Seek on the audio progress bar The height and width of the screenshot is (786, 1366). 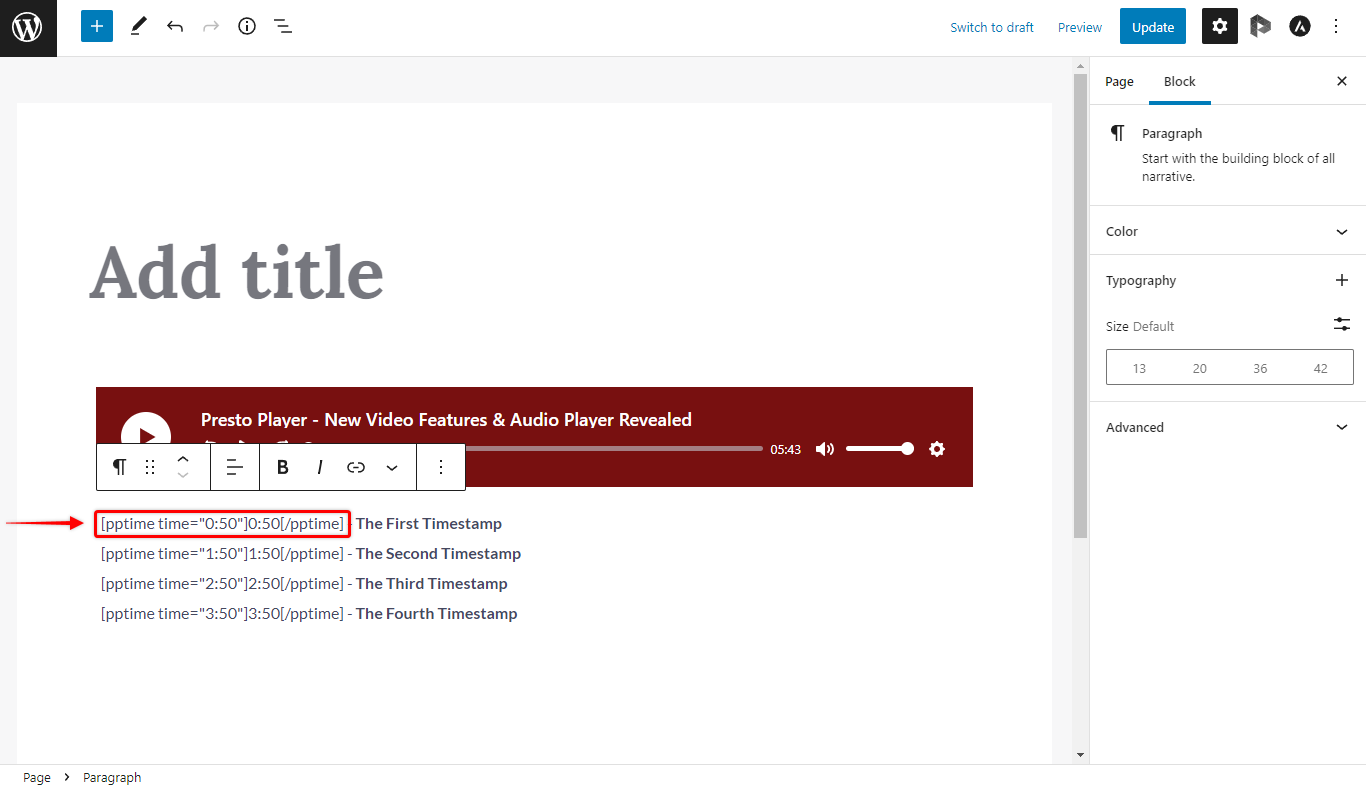pyautogui.click(x=614, y=449)
